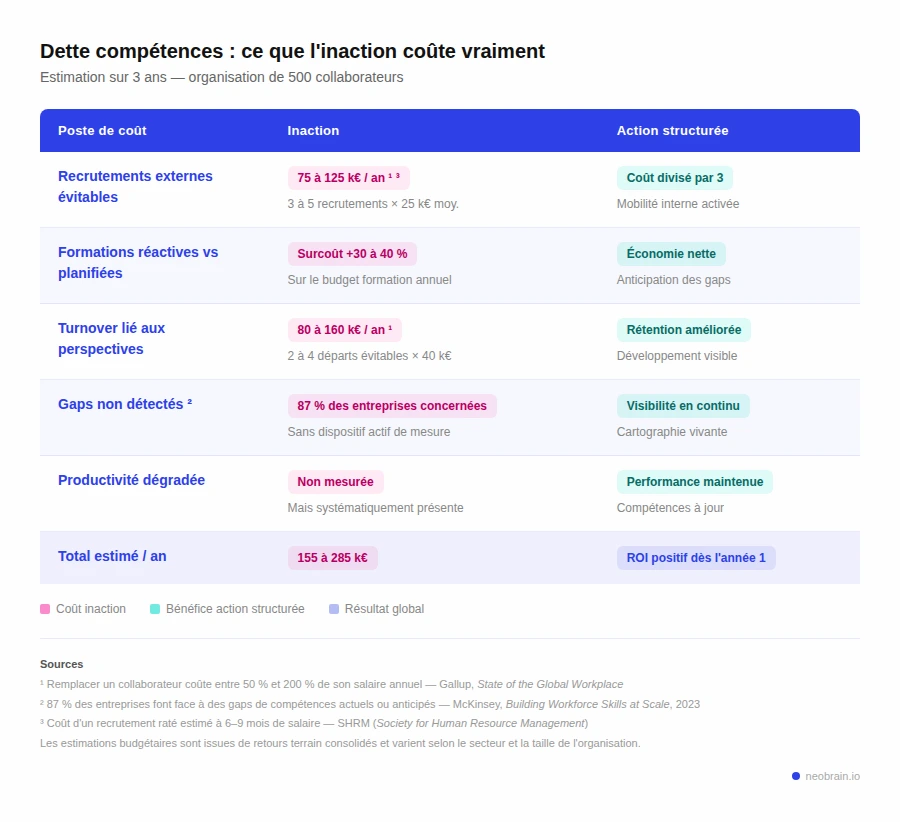Click the neobrain.io logo dot

click(796, 775)
